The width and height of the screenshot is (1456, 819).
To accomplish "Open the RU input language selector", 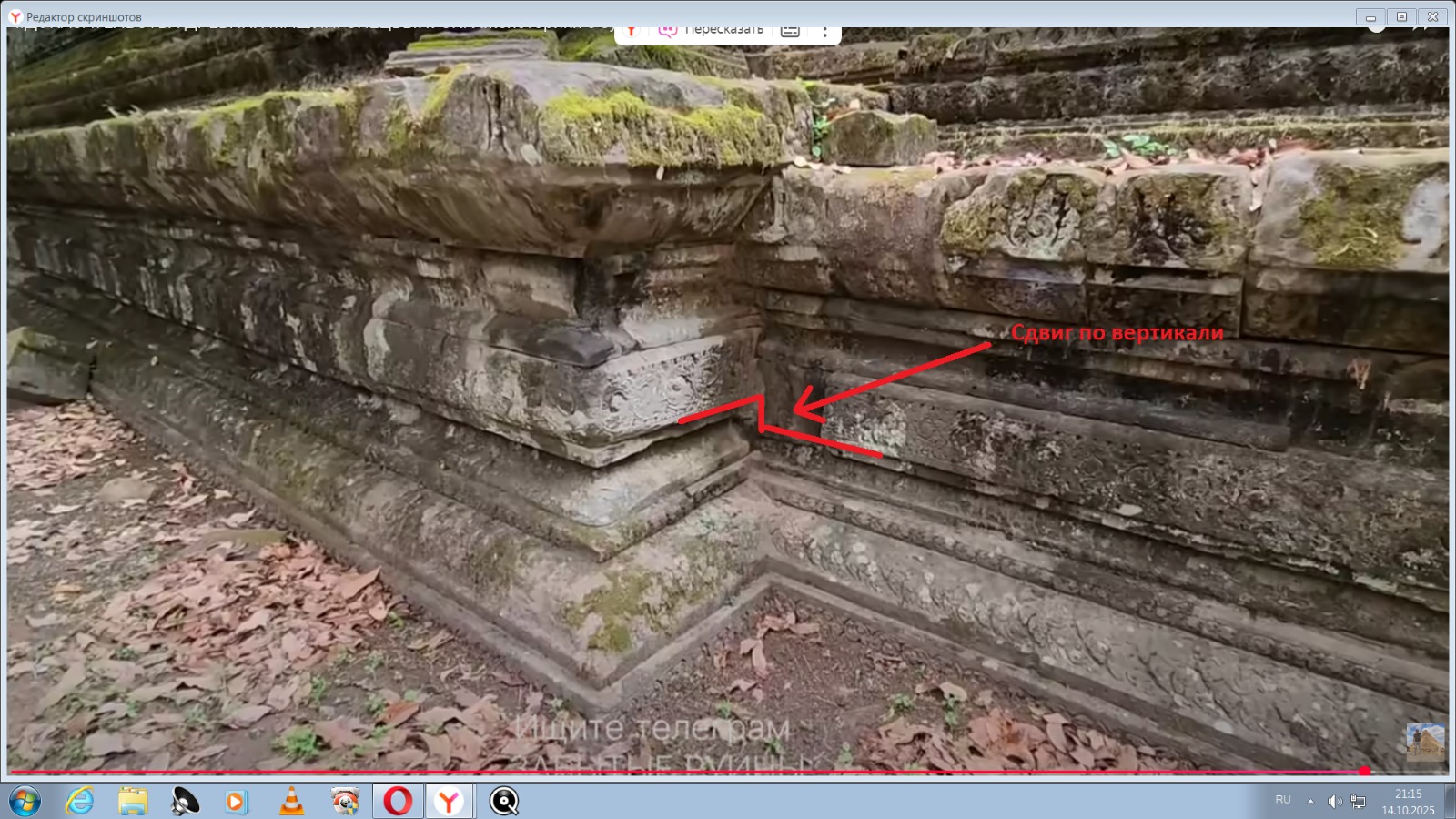I will tap(1283, 800).
